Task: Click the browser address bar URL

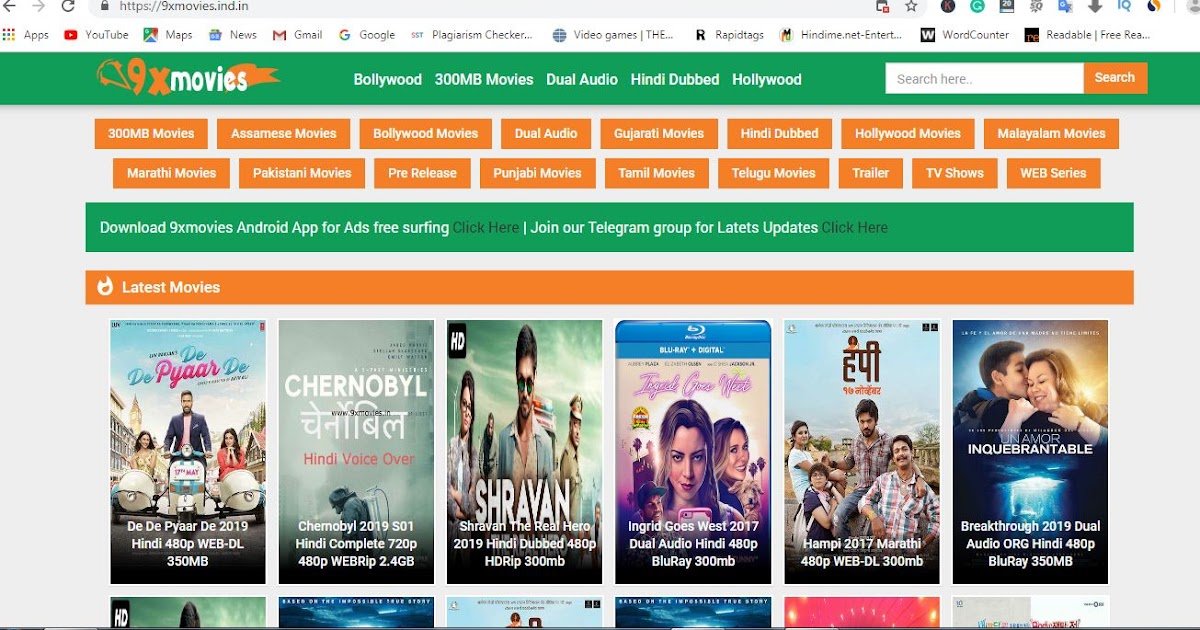Action: pyautogui.click(x=184, y=6)
